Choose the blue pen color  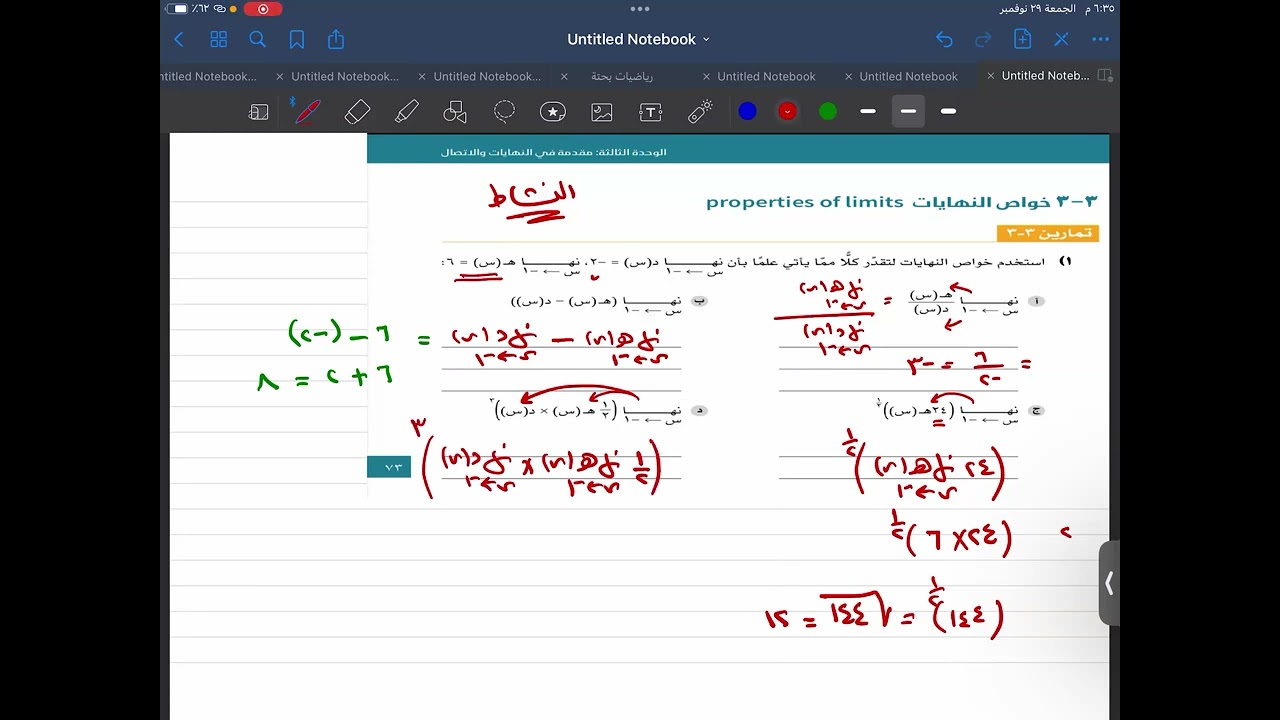coord(747,111)
